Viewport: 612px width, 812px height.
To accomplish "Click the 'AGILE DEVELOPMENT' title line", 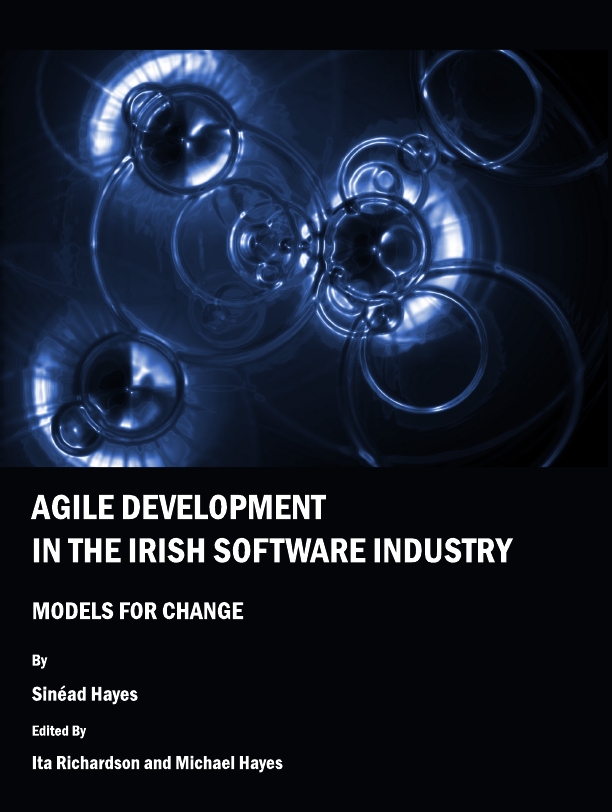I will (178, 508).
